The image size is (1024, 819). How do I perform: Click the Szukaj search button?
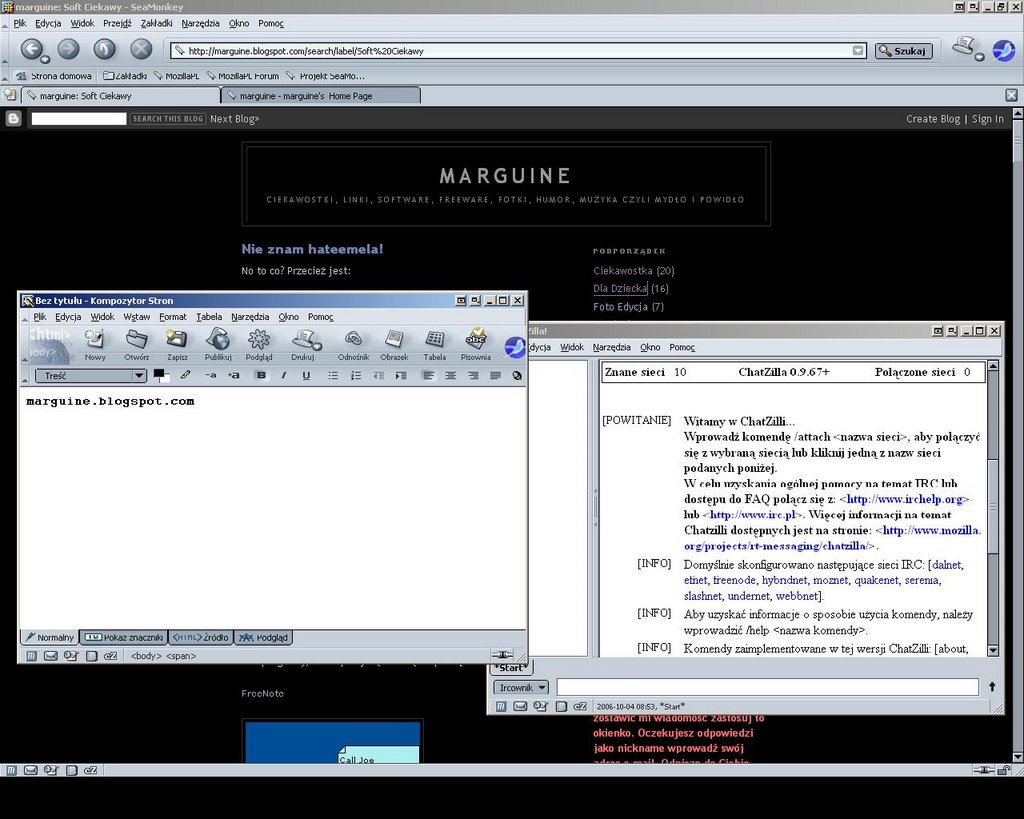(x=903, y=50)
